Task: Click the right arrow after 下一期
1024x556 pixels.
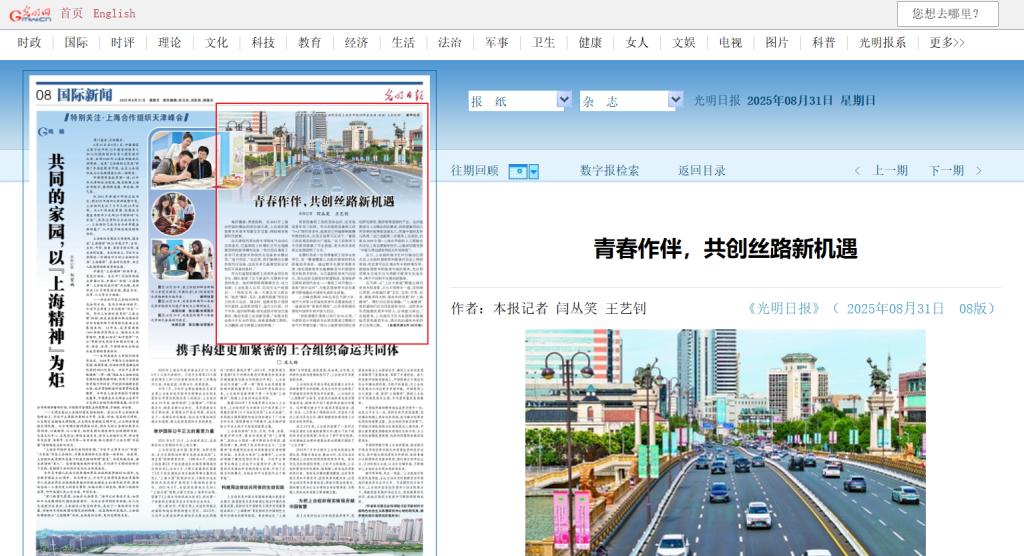Action: [x=979, y=171]
